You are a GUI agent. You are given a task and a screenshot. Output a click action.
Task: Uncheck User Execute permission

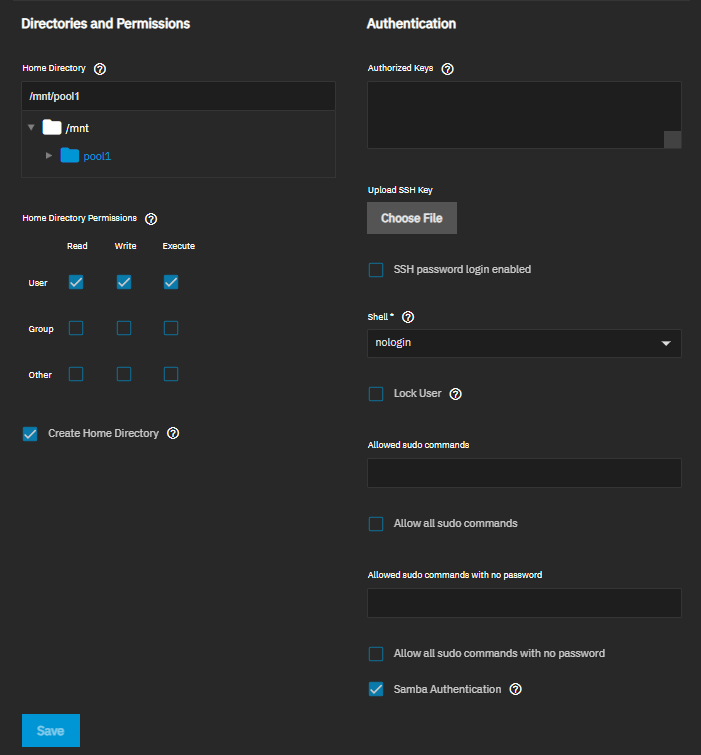point(171,282)
